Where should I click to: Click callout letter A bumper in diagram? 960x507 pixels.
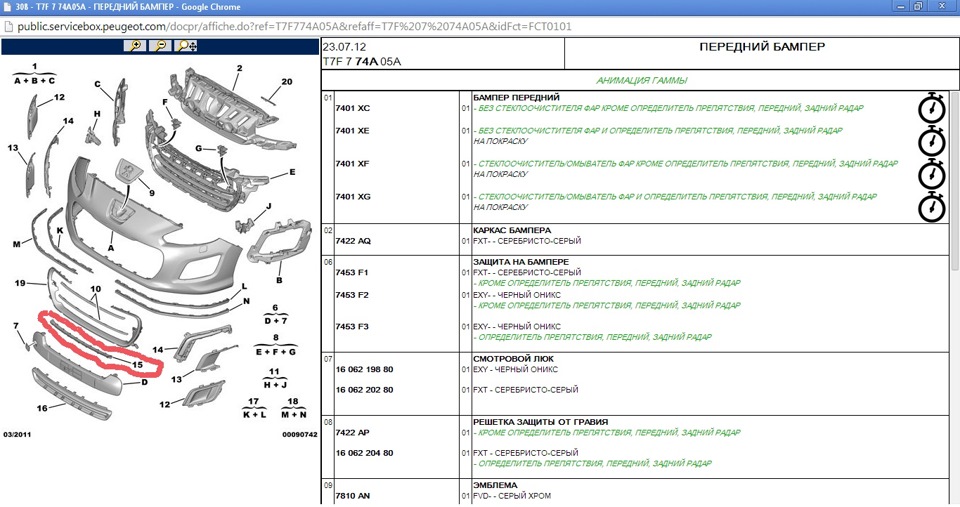[x=111, y=248]
